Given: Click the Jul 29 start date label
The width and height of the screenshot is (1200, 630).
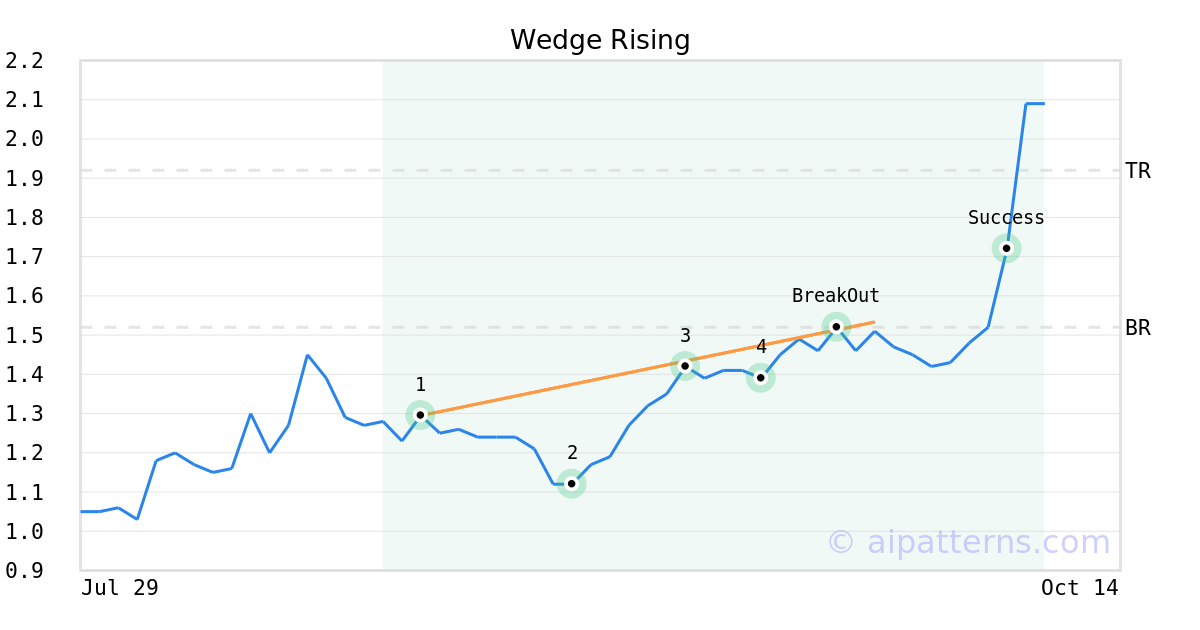Looking at the screenshot, I should (120, 588).
